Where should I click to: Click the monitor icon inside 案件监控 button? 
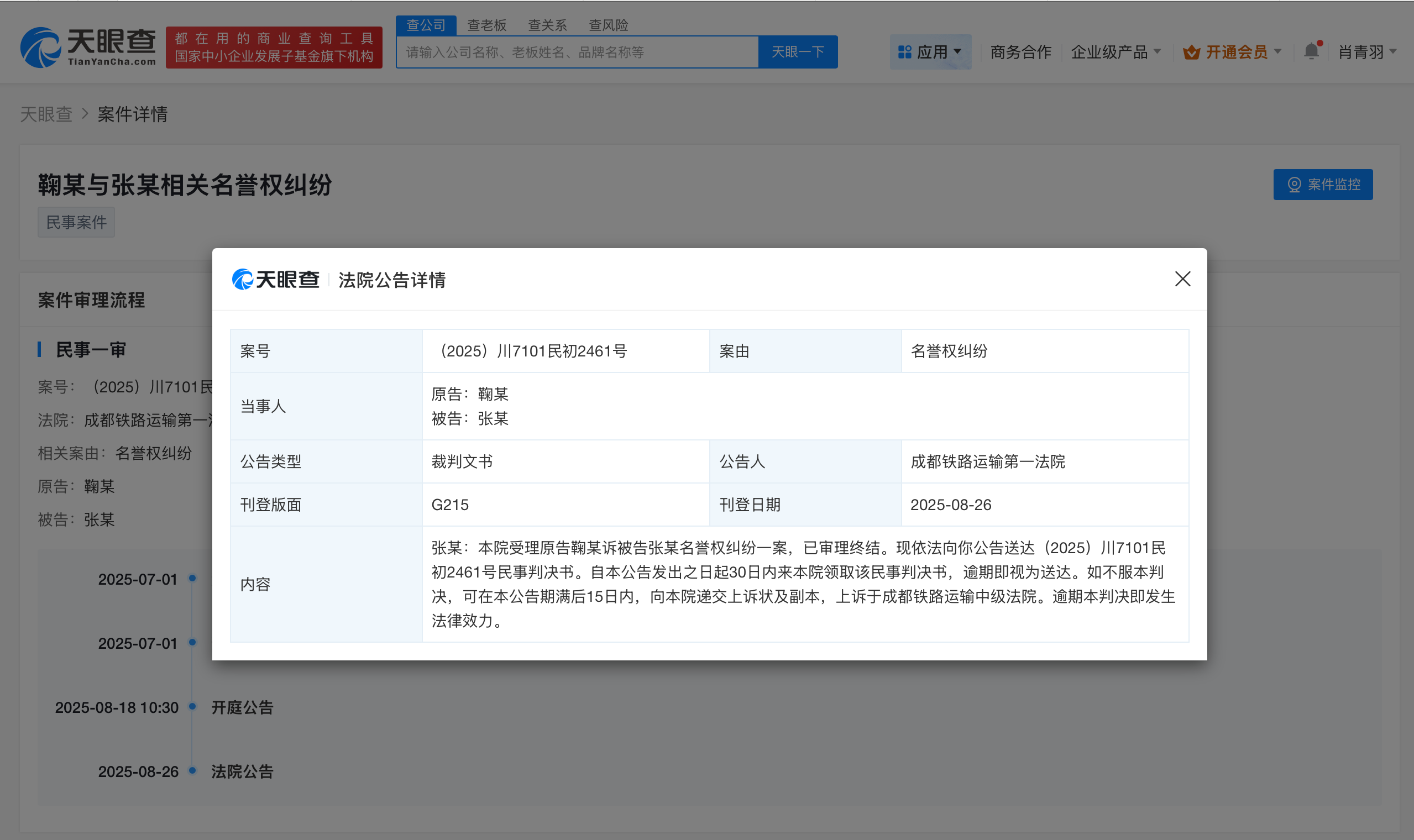1295,185
